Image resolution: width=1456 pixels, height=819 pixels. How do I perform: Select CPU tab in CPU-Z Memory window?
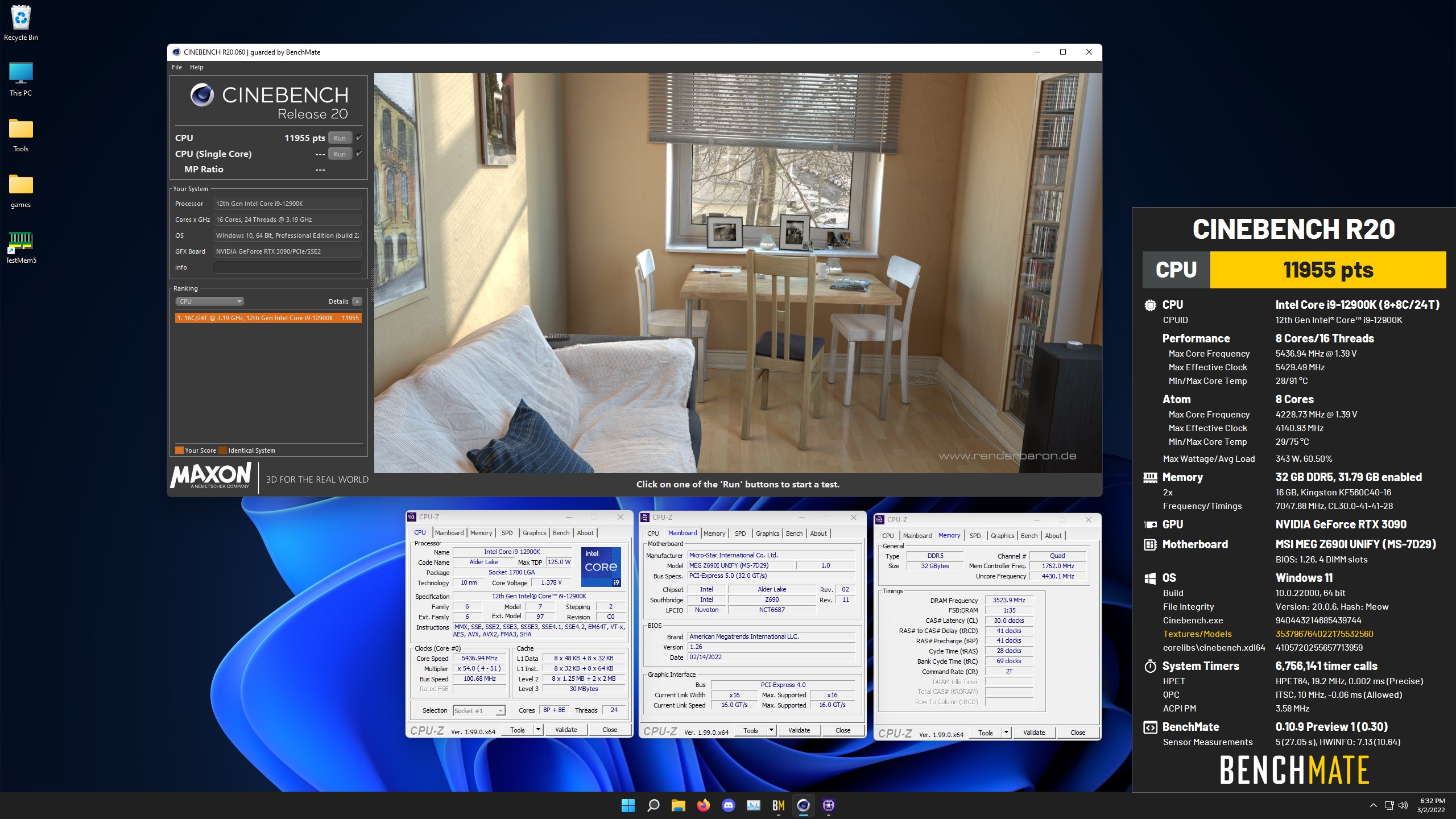(x=888, y=536)
